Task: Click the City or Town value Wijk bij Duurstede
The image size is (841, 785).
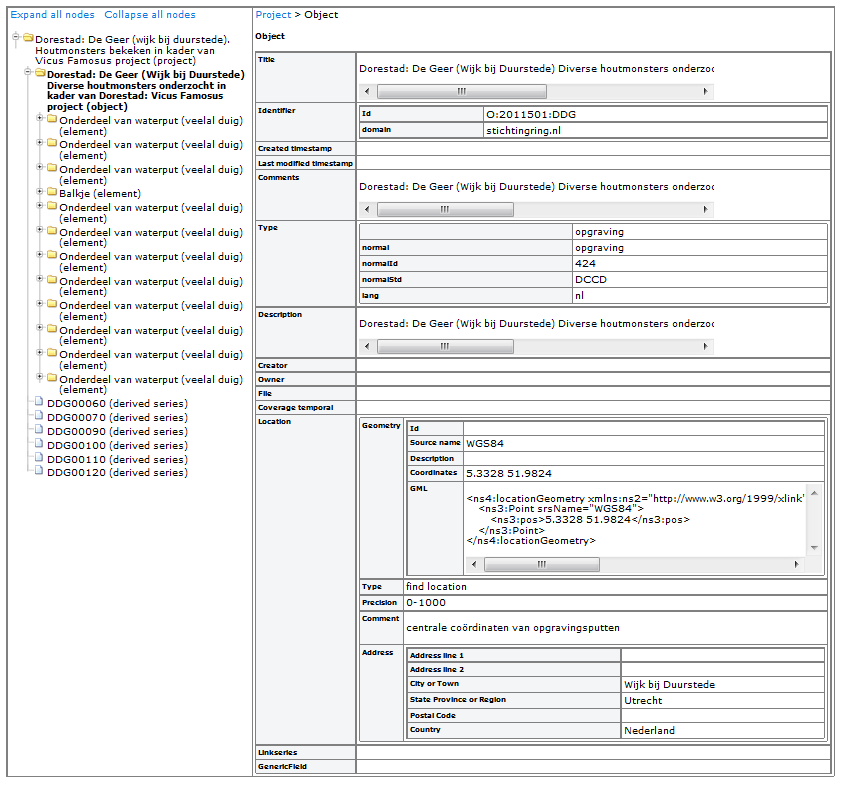Action: pos(669,685)
